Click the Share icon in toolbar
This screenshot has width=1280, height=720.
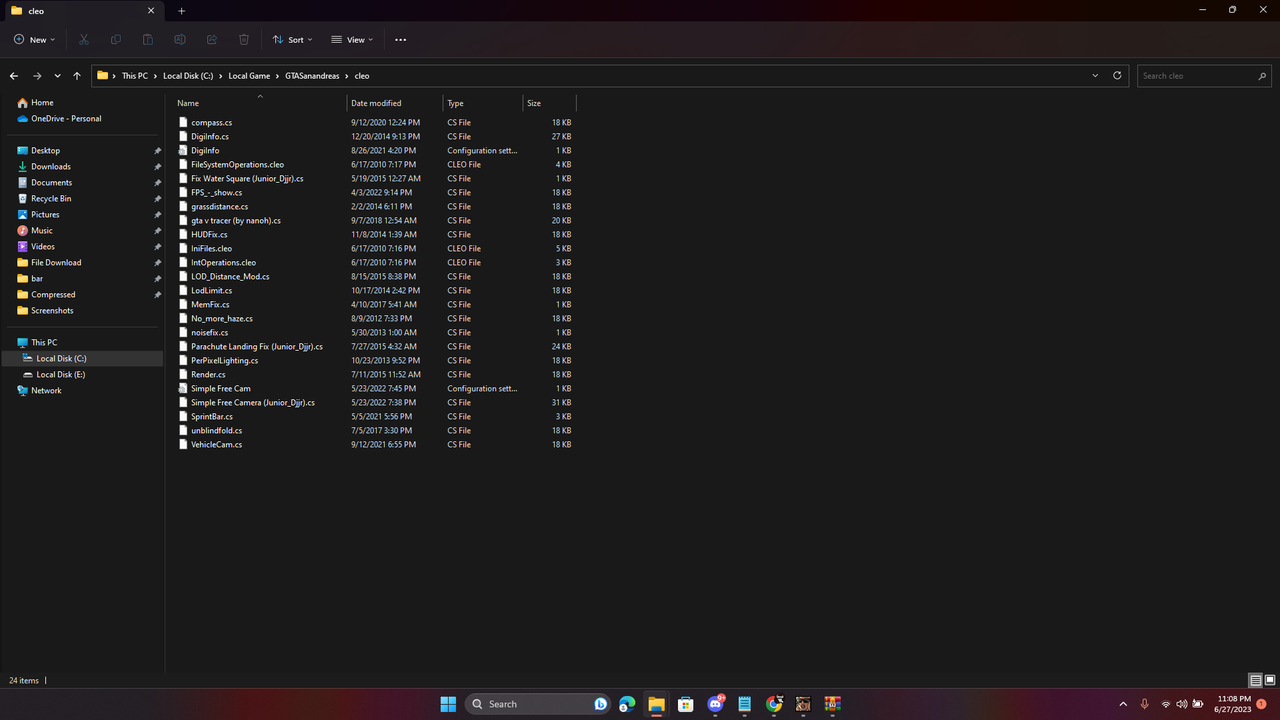(212, 40)
